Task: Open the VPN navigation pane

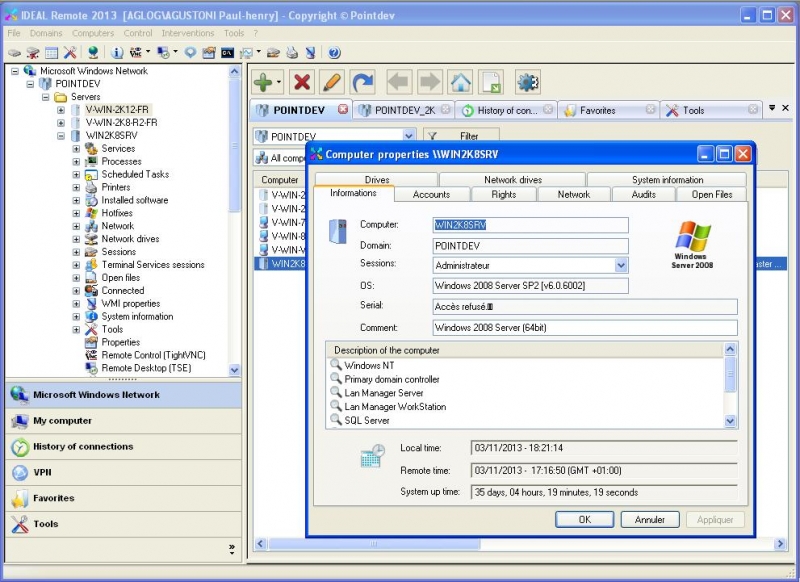Action: pos(123,472)
